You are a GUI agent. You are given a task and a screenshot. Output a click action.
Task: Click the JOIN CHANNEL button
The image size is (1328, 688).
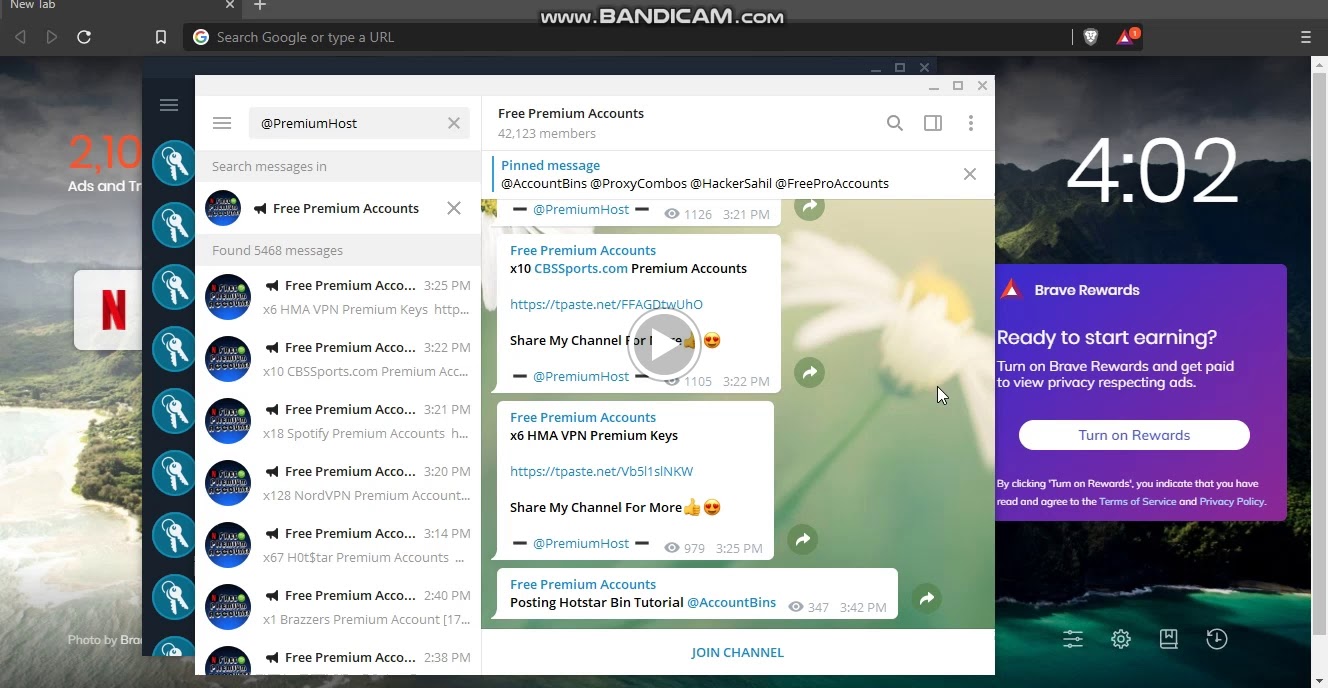coord(738,652)
